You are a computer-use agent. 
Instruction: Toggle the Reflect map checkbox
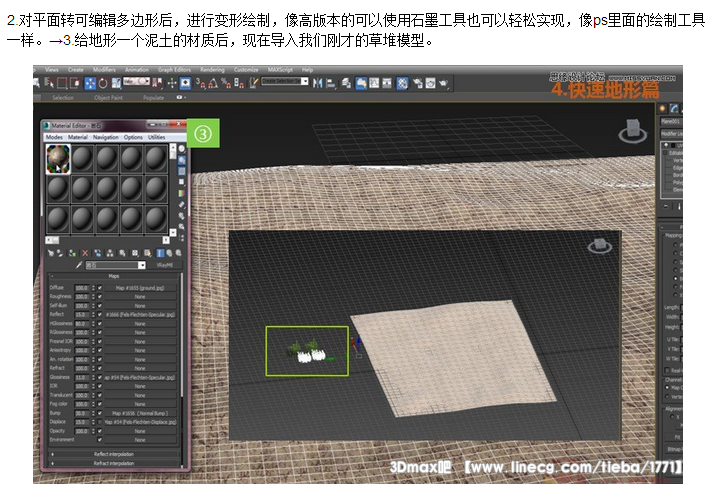pyautogui.click(x=99, y=314)
